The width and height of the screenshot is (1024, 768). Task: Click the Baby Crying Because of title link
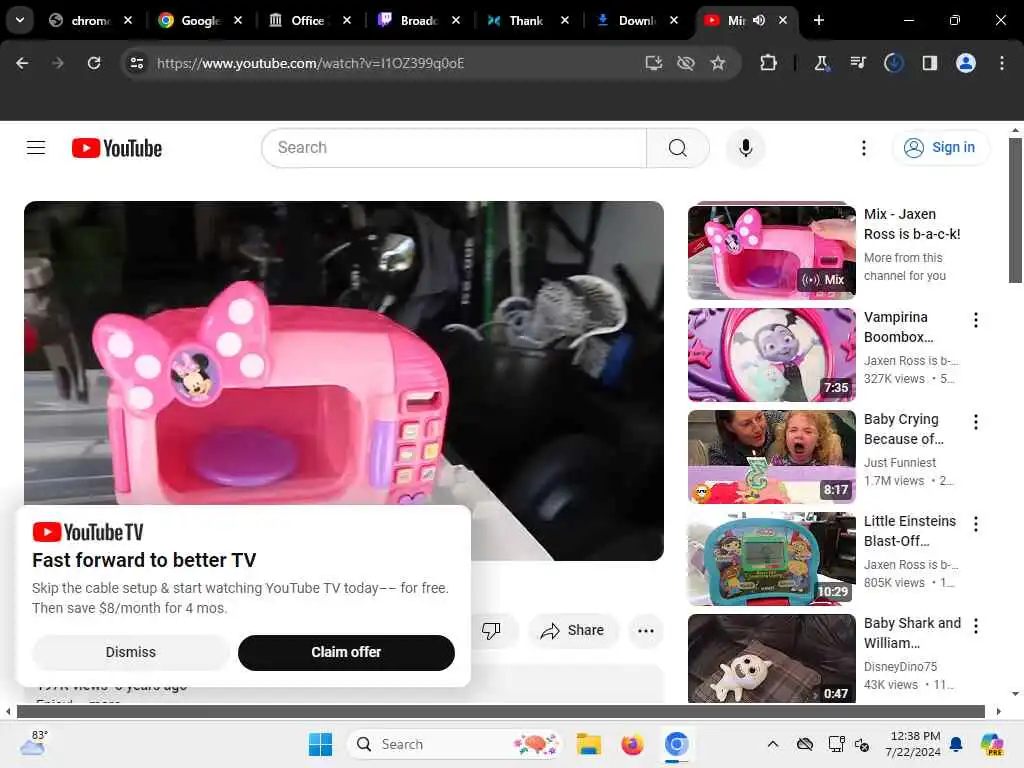(903, 429)
